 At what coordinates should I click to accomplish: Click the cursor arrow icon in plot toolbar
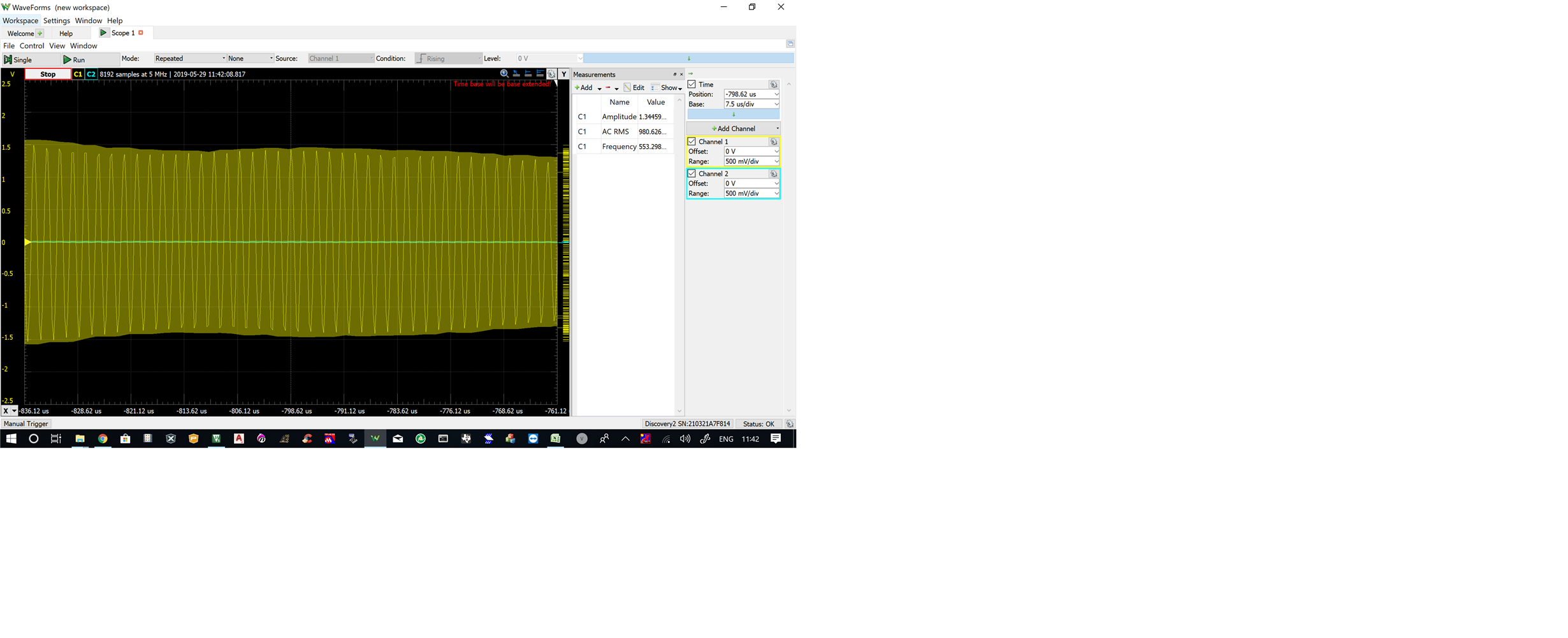[516, 74]
